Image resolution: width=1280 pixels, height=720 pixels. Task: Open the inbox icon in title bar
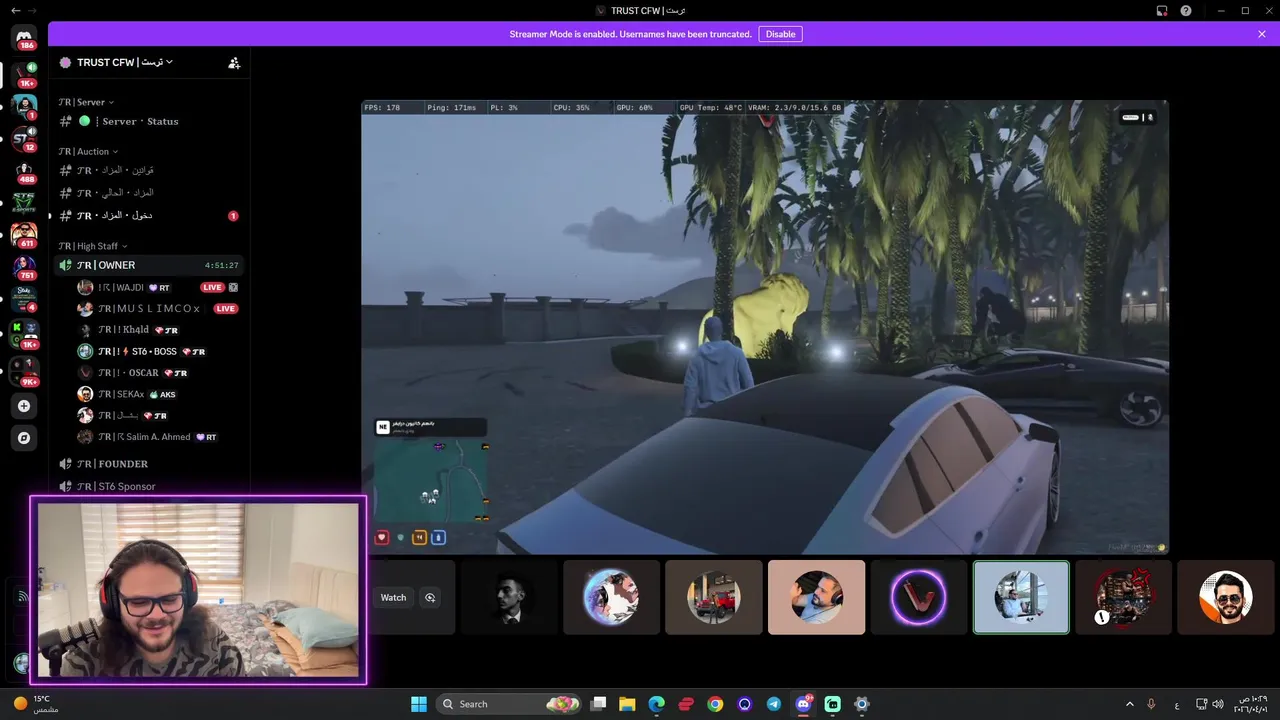click(x=1162, y=10)
